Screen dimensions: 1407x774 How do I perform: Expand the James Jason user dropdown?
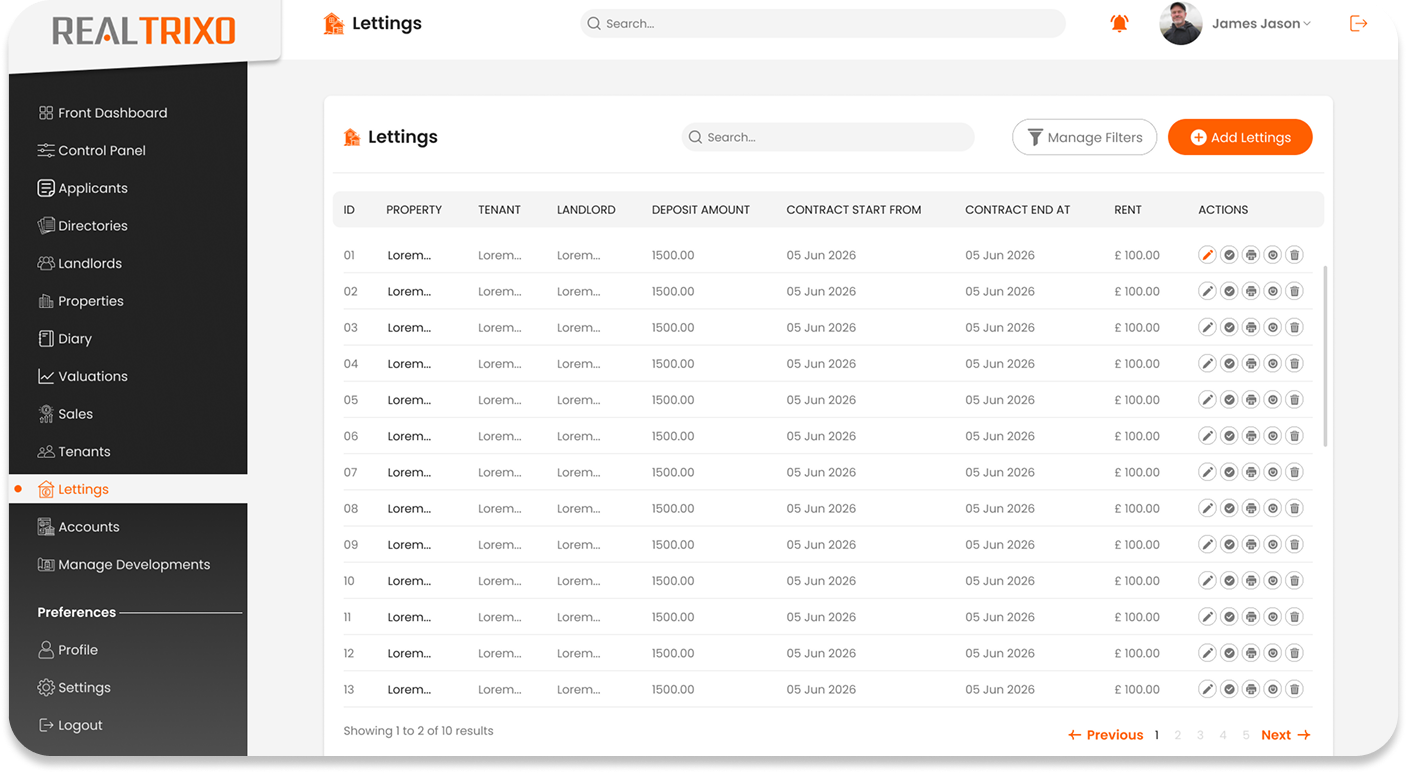coord(1261,23)
